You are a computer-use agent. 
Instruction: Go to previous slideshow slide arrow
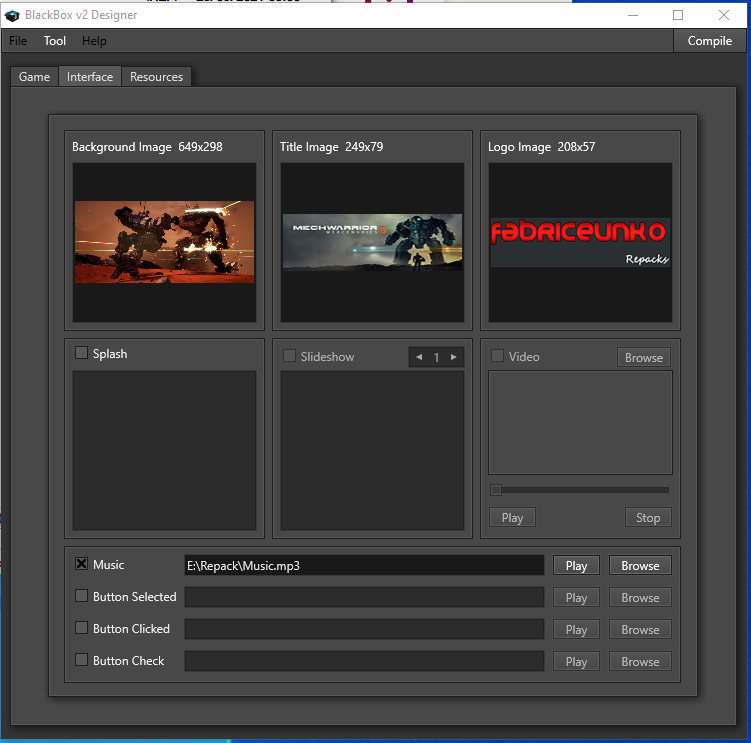[x=419, y=357]
